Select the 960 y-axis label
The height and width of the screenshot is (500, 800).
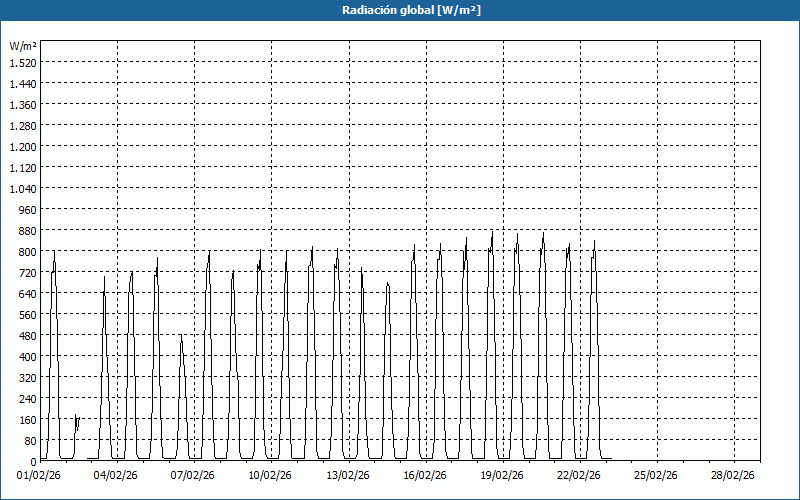[x=26, y=210]
